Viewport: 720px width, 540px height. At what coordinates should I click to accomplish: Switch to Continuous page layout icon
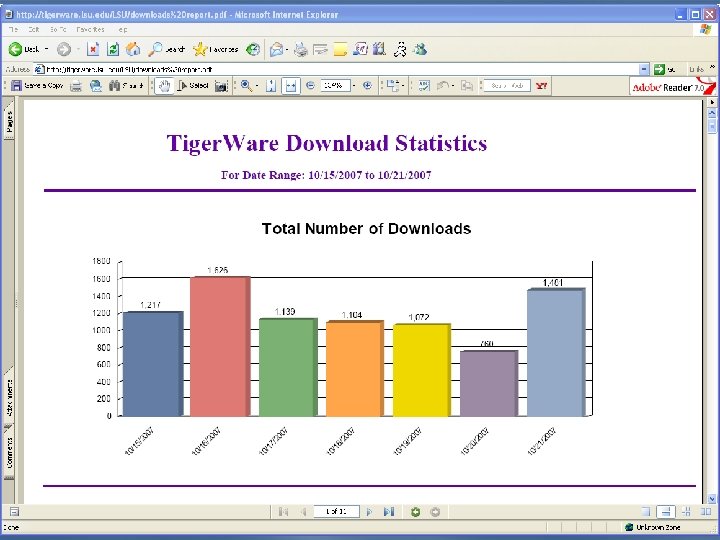[x=666, y=511]
